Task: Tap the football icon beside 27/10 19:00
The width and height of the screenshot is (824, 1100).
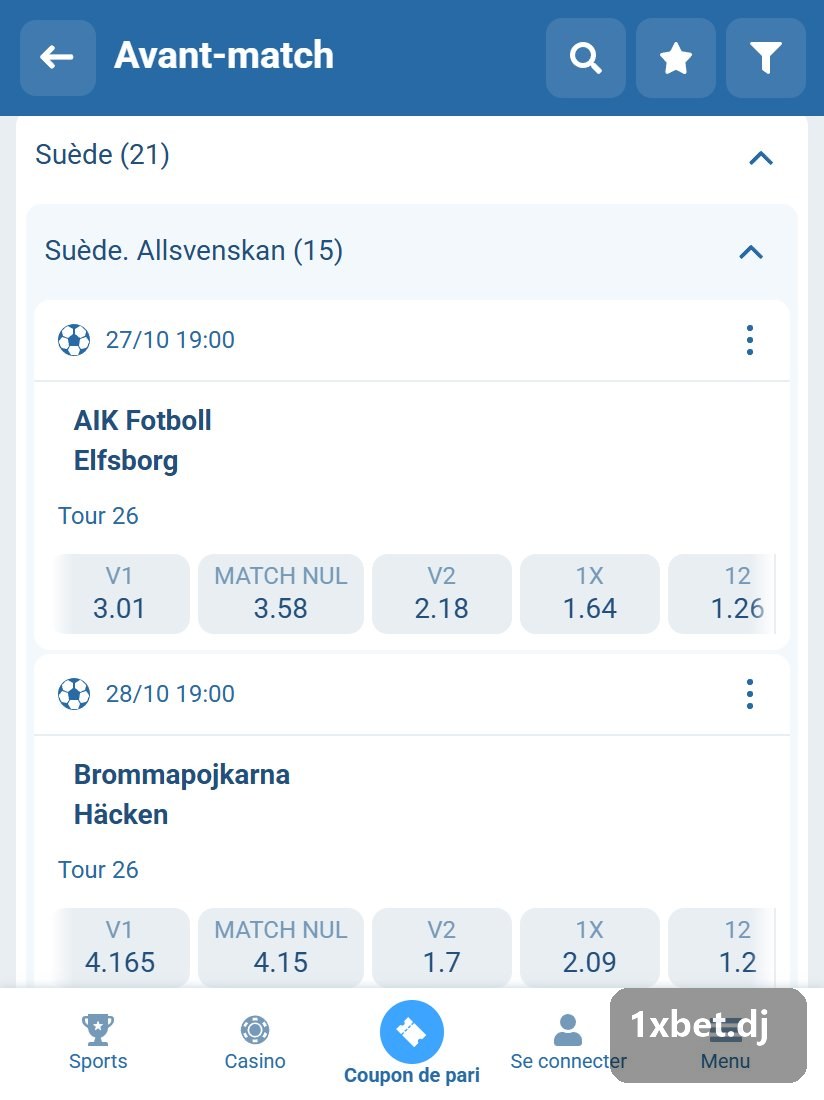Action: tap(74, 340)
